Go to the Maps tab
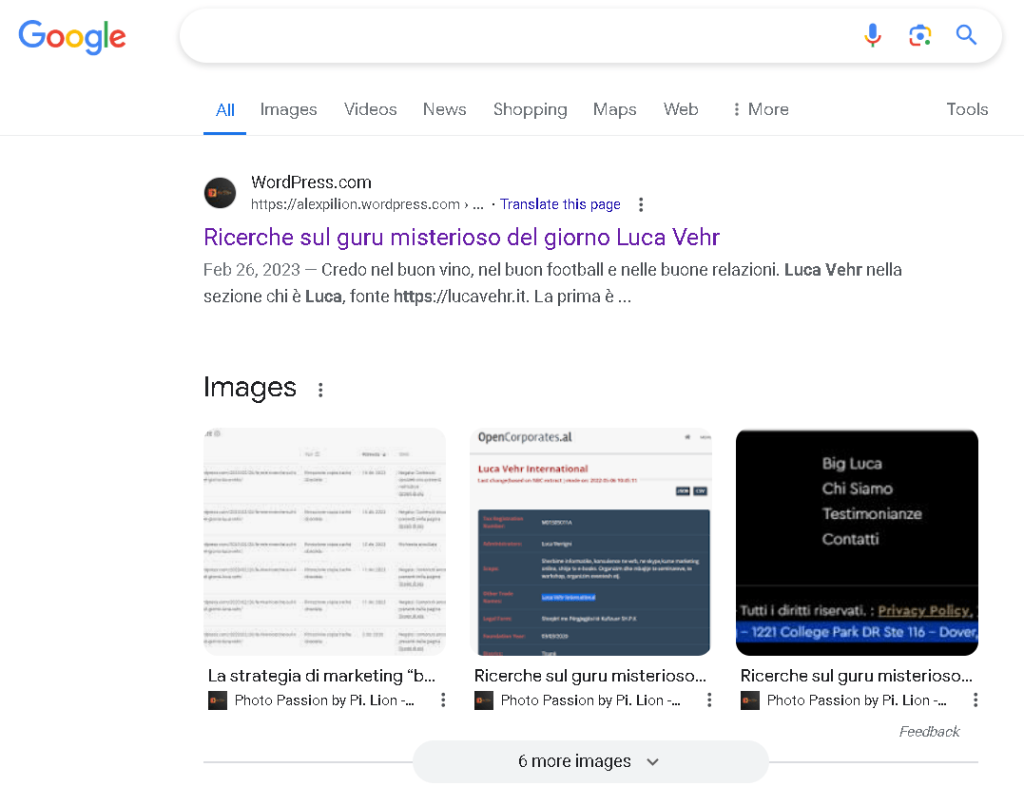Screen dimensions: 1024x786 click(x=615, y=110)
